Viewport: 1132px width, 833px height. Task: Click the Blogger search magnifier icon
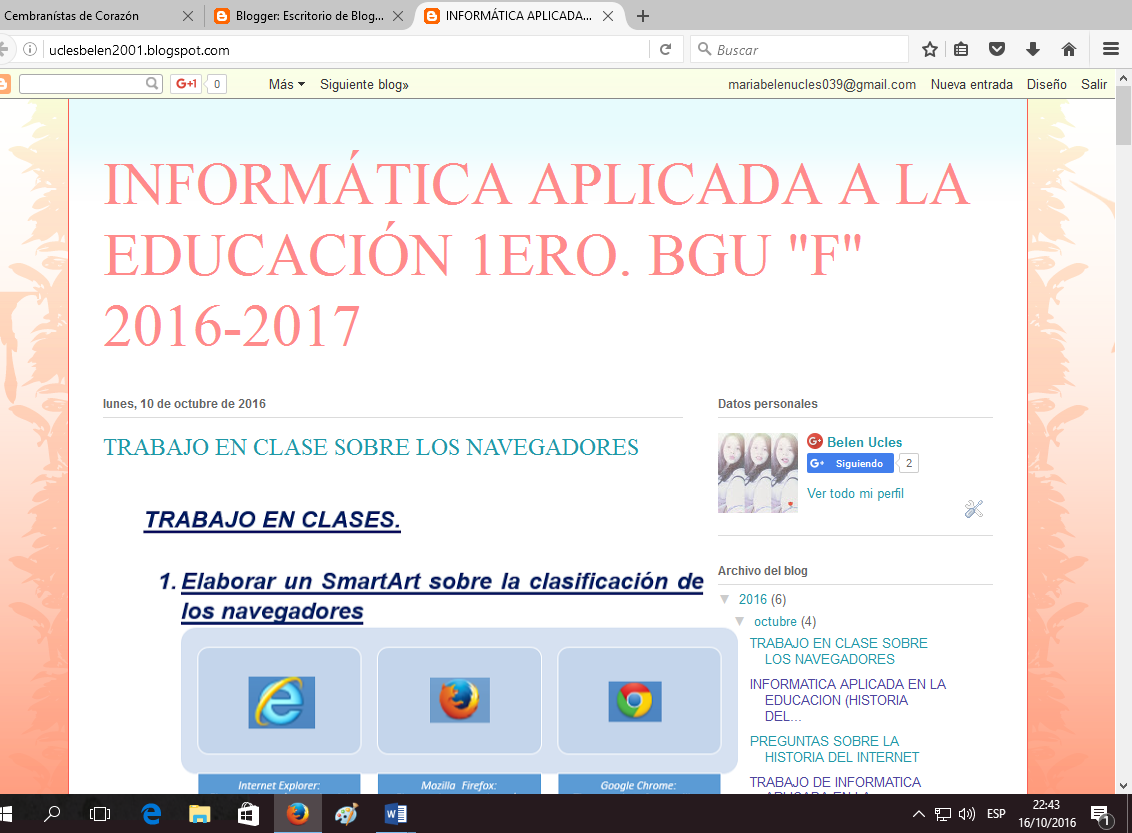(x=152, y=84)
